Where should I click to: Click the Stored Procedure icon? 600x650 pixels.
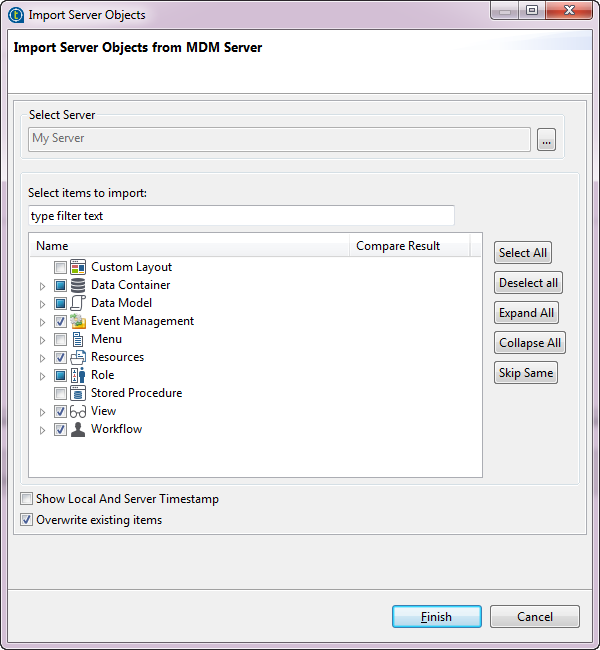[78, 393]
